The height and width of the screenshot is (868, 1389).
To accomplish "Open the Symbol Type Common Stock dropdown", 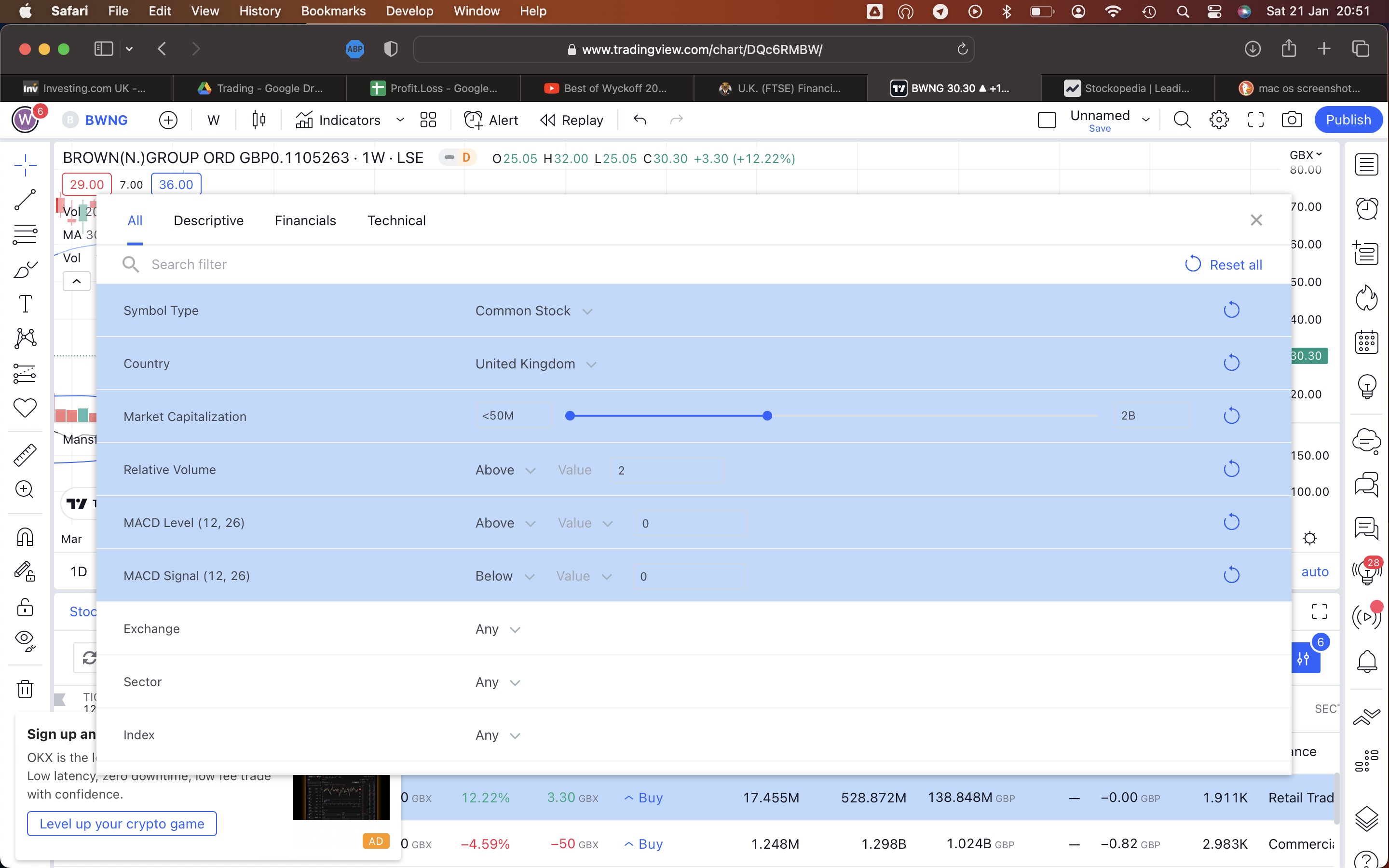I will point(533,311).
